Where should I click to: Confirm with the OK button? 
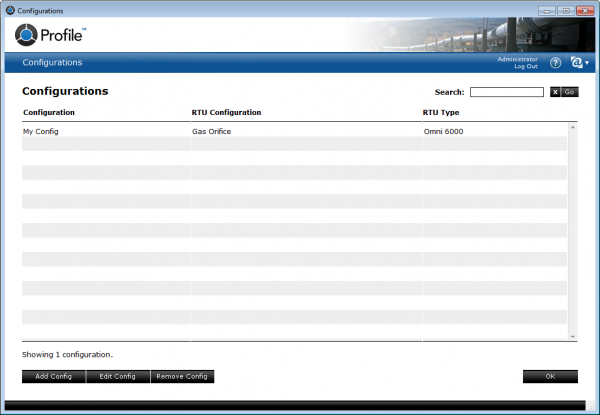tap(550, 376)
